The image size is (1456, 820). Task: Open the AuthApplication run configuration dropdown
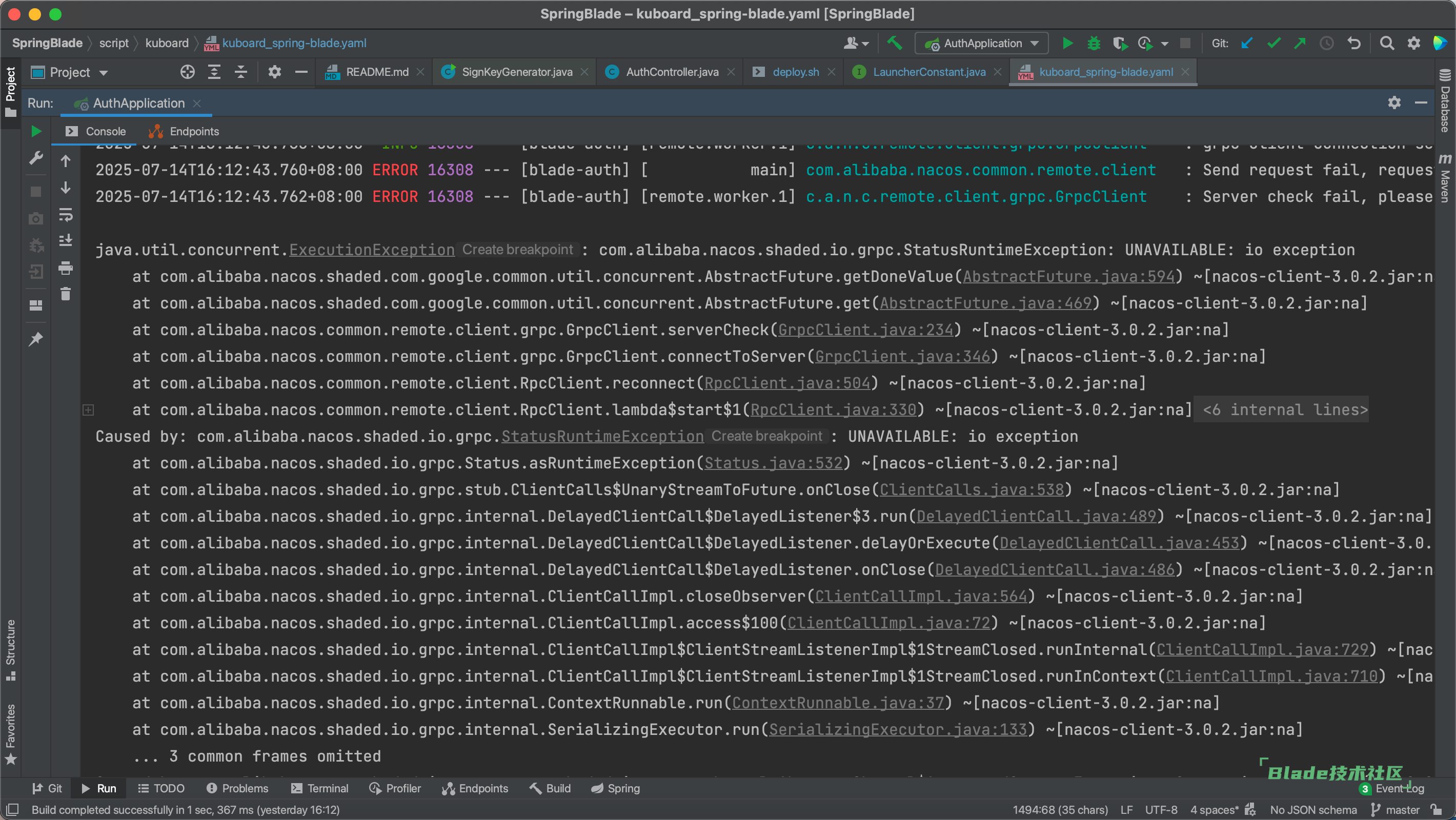[982, 44]
